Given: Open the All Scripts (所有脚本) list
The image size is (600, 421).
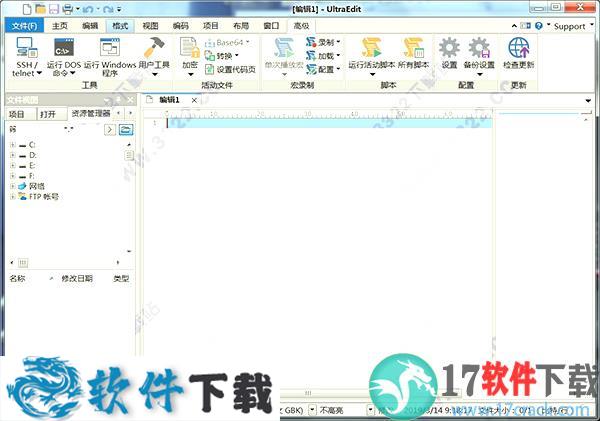Looking at the screenshot, I should (414, 50).
